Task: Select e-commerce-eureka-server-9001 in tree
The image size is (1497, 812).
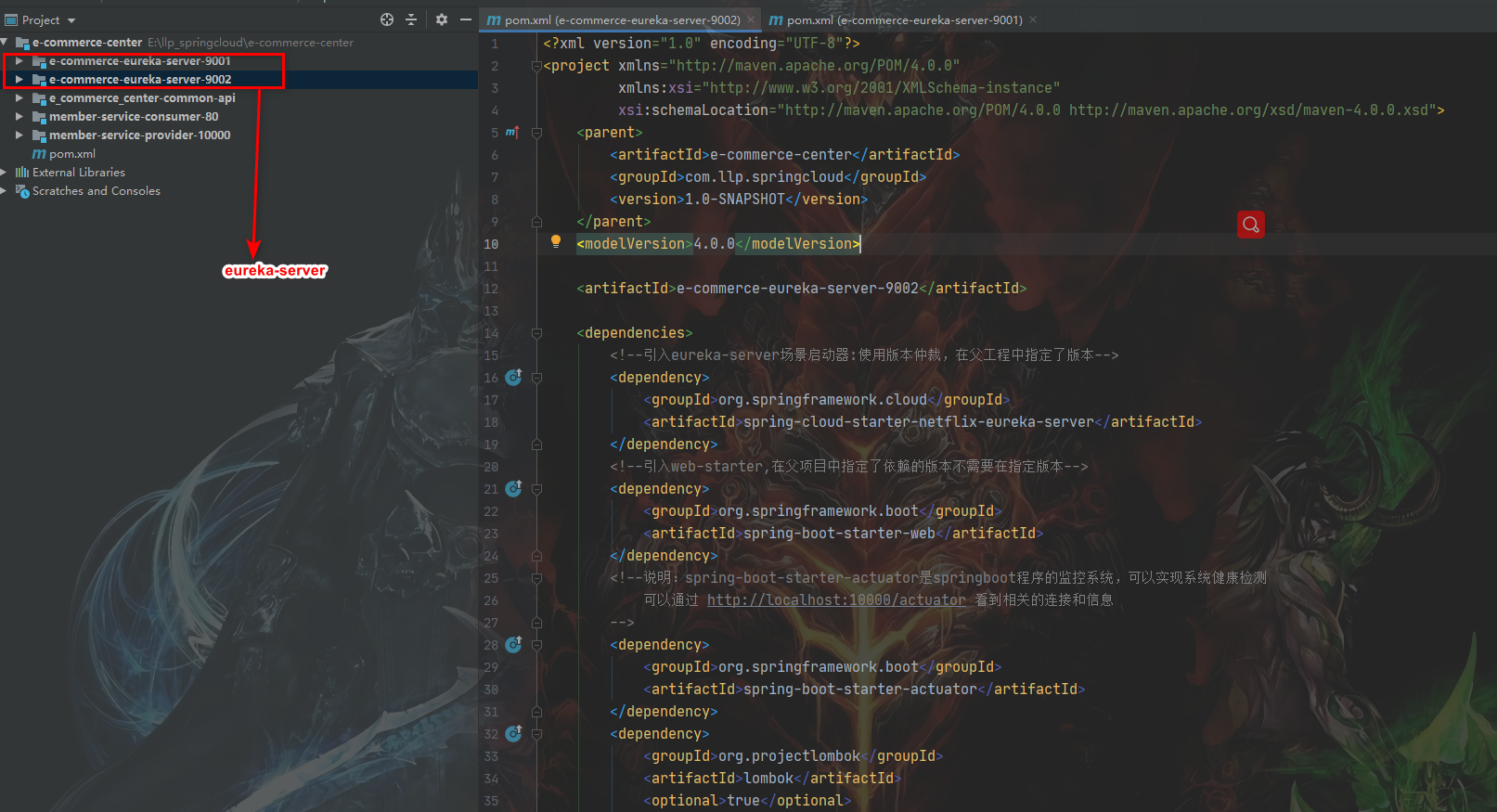Action: [140, 61]
